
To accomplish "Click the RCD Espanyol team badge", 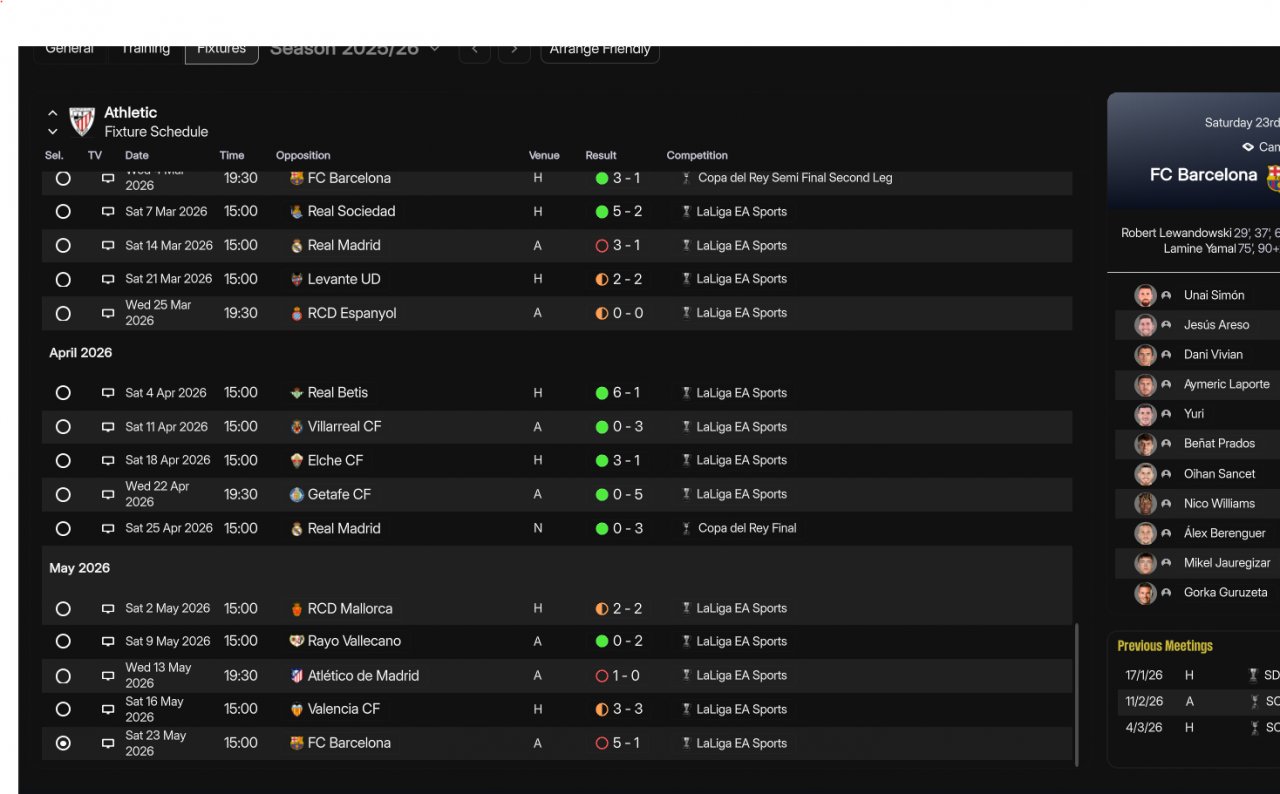I will coord(297,314).
